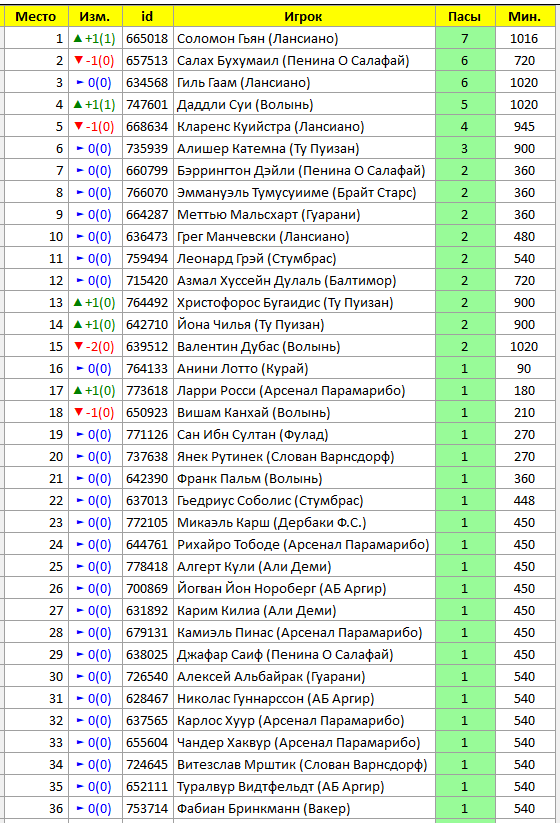The image size is (560, 823).
Task: Select the Игрок column header
Action: [x=304, y=17]
